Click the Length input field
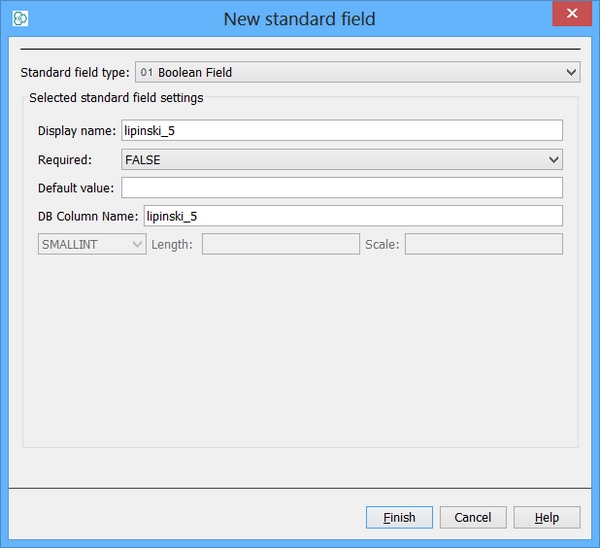The image size is (600, 548). point(280,244)
